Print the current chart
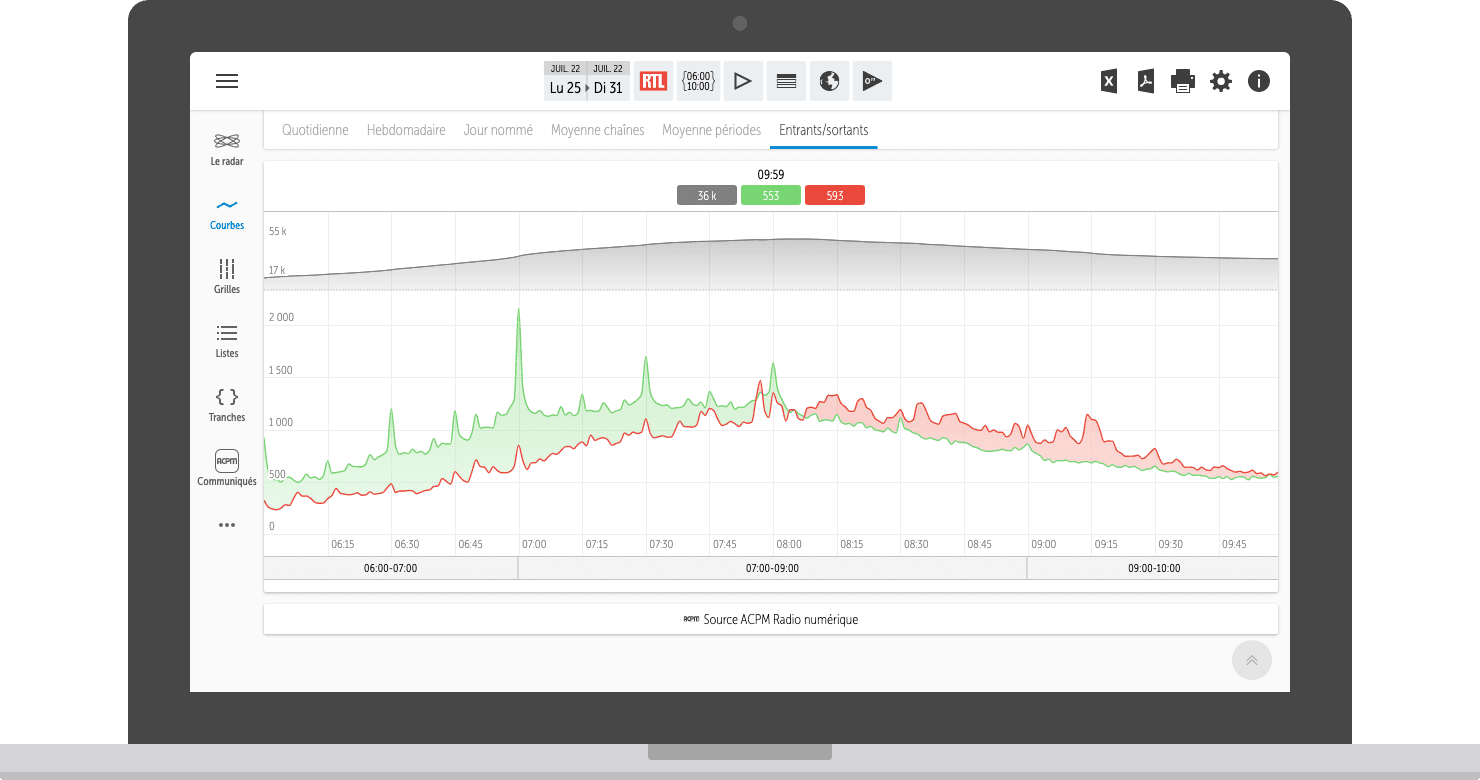This screenshot has height=780, width=1480. point(1183,82)
